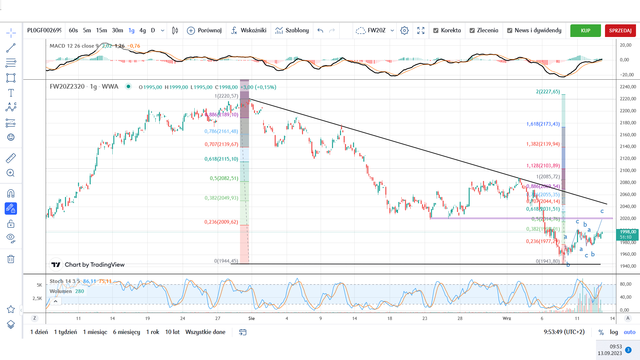Screen dimensions: 640x360
Task: Click the A auto button on time axis
Action: pyautogui.click(x=627, y=318)
